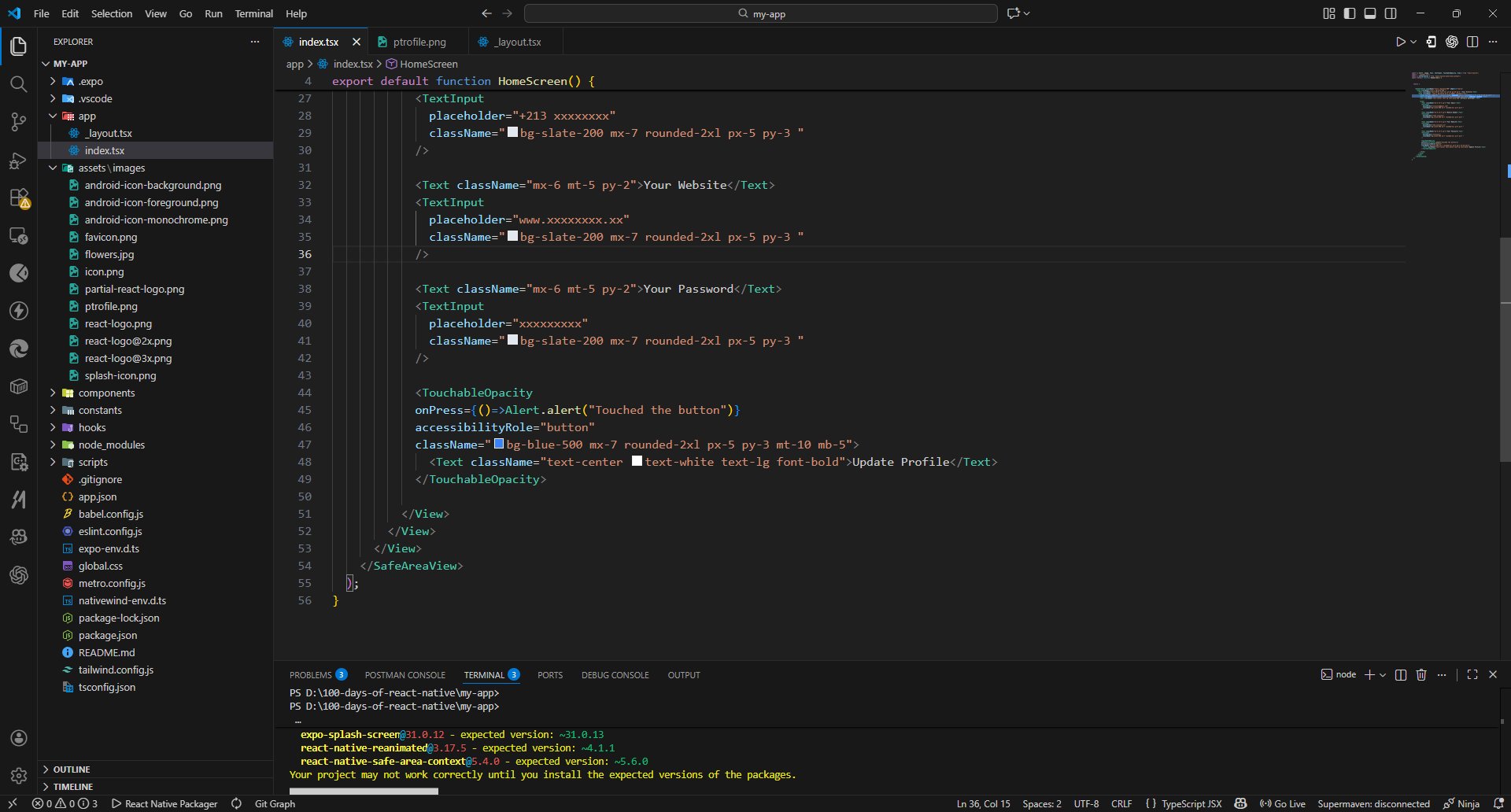Open the Terminal menu

click(x=253, y=13)
